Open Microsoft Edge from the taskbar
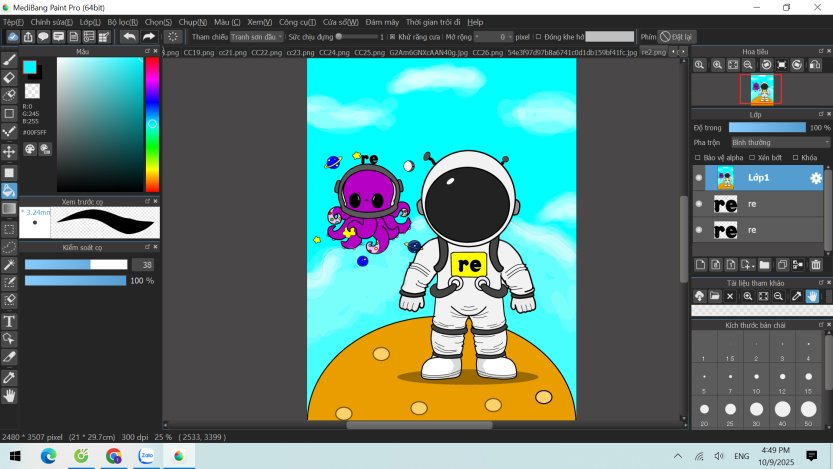 [49, 456]
